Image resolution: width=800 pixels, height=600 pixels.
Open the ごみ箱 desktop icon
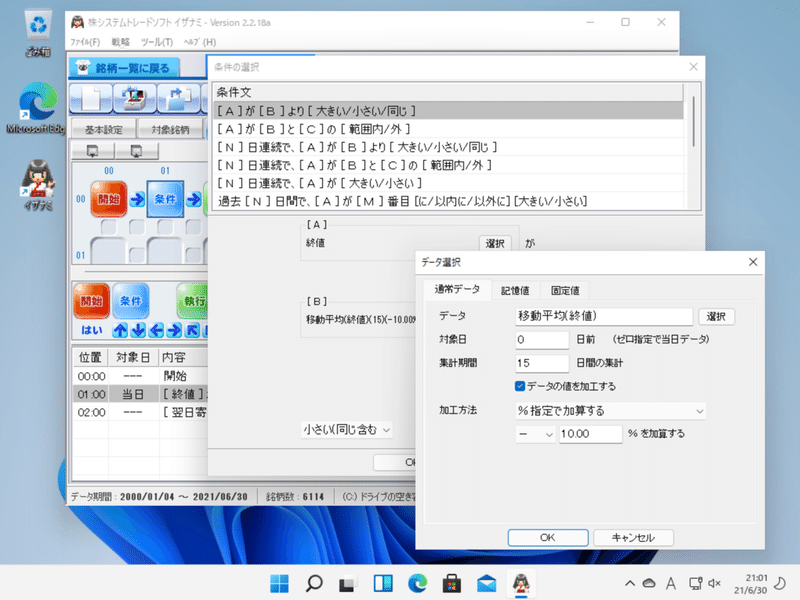coord(38,33)
